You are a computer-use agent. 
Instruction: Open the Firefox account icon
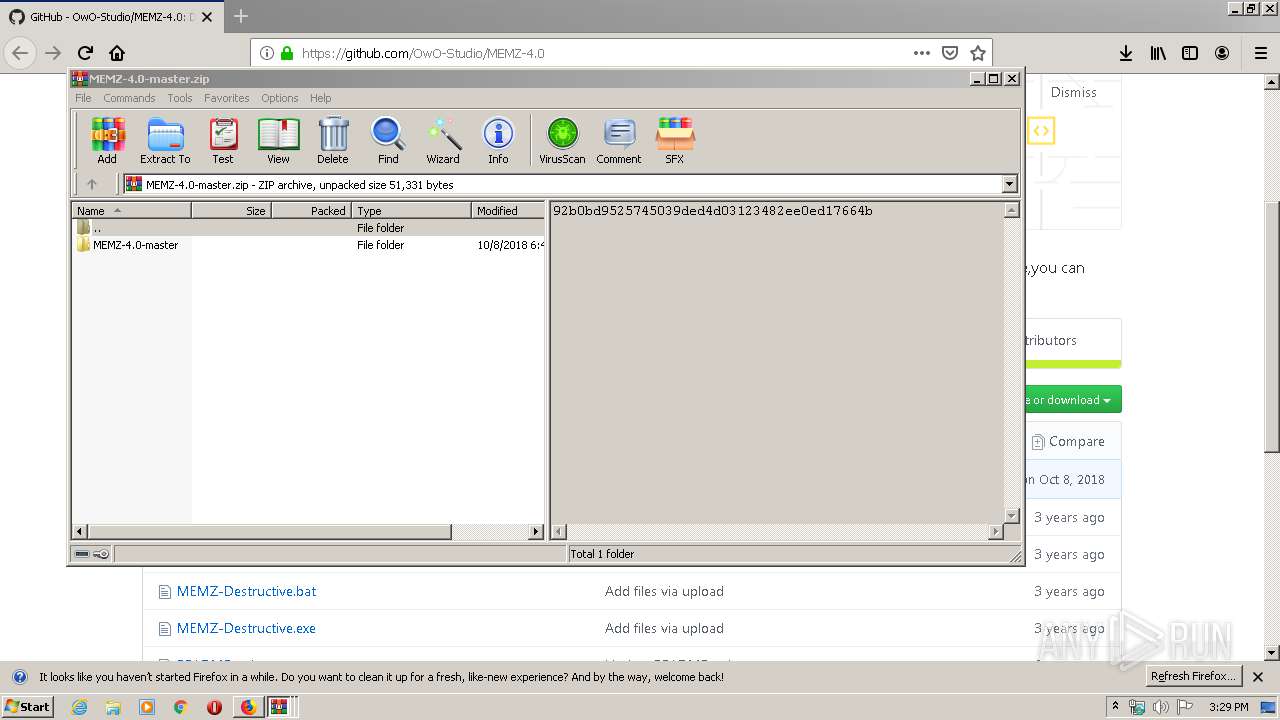tap(1222, 53)
